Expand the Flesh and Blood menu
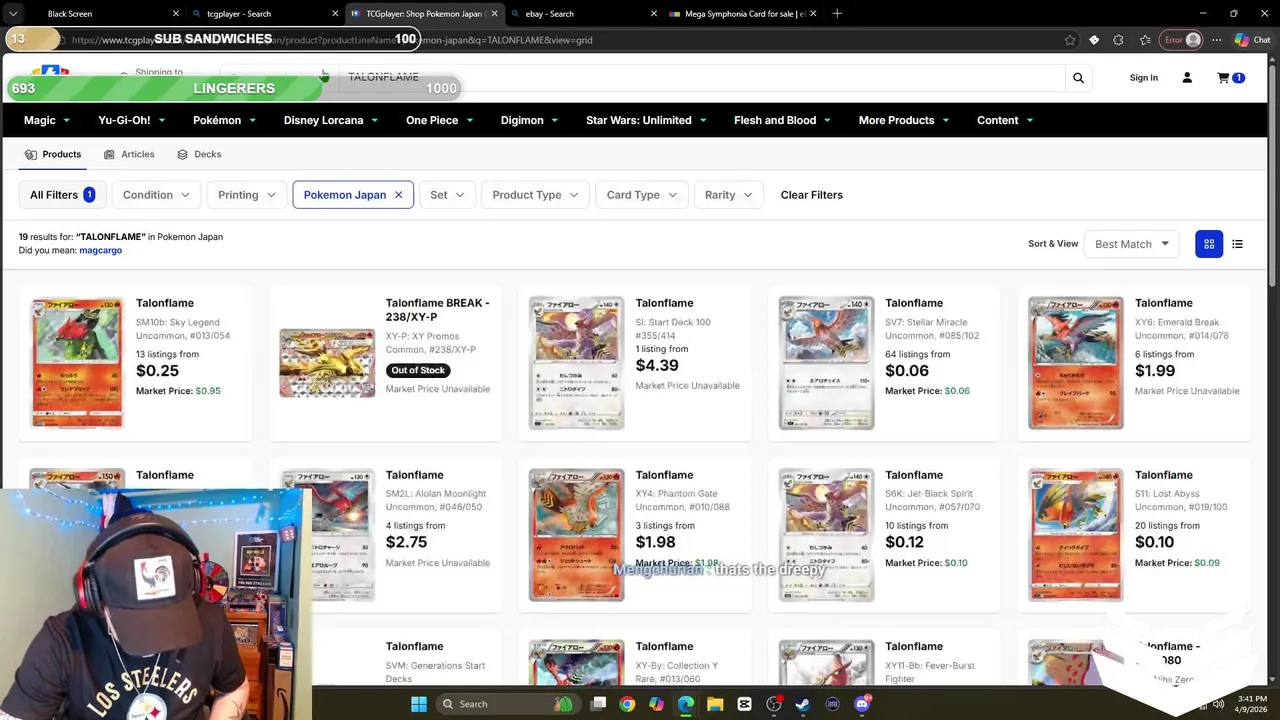This screenshot has width=1280, height=720. [783, 120]
